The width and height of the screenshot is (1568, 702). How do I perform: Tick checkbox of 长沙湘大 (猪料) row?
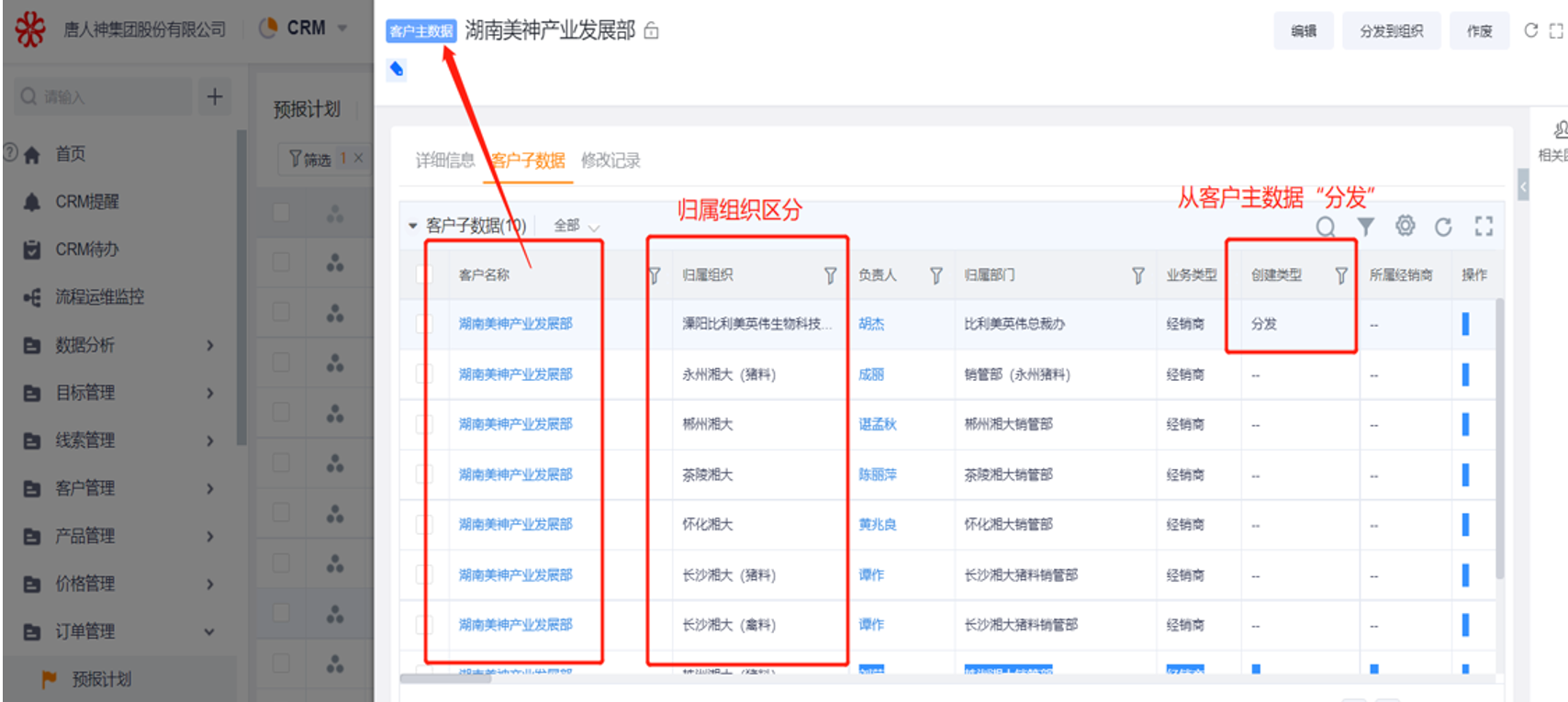point(424,574)
